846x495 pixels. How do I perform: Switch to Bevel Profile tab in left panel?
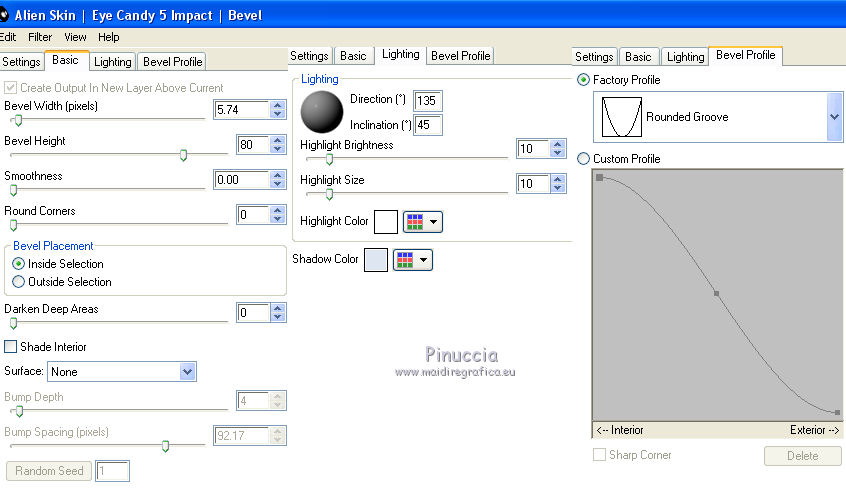click(173, 62)
